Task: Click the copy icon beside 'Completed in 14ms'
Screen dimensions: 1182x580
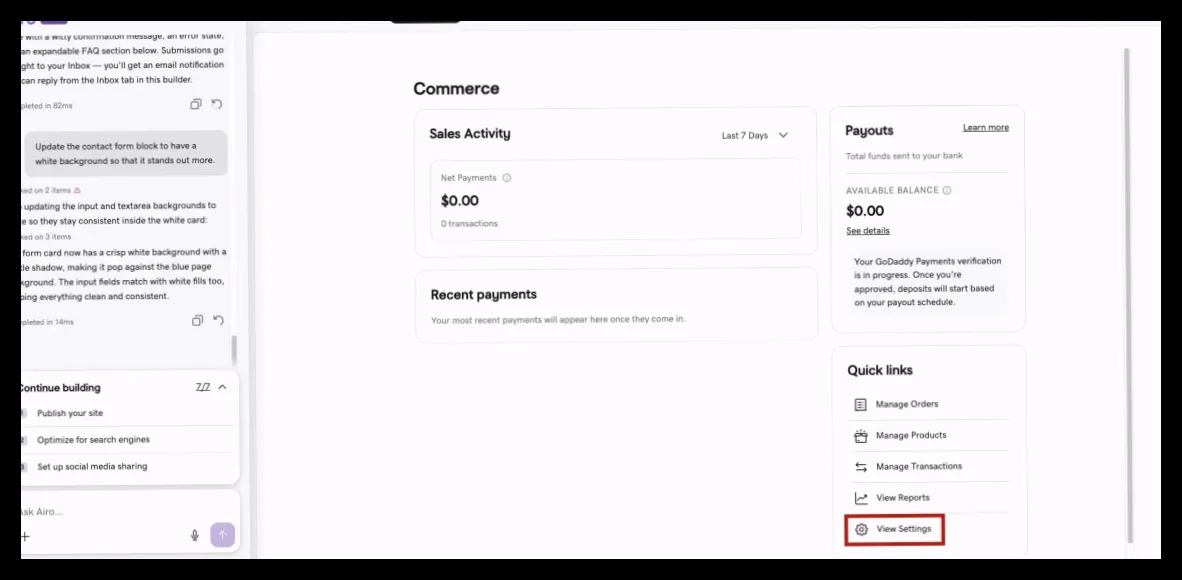Action: (x=198, y=321)
